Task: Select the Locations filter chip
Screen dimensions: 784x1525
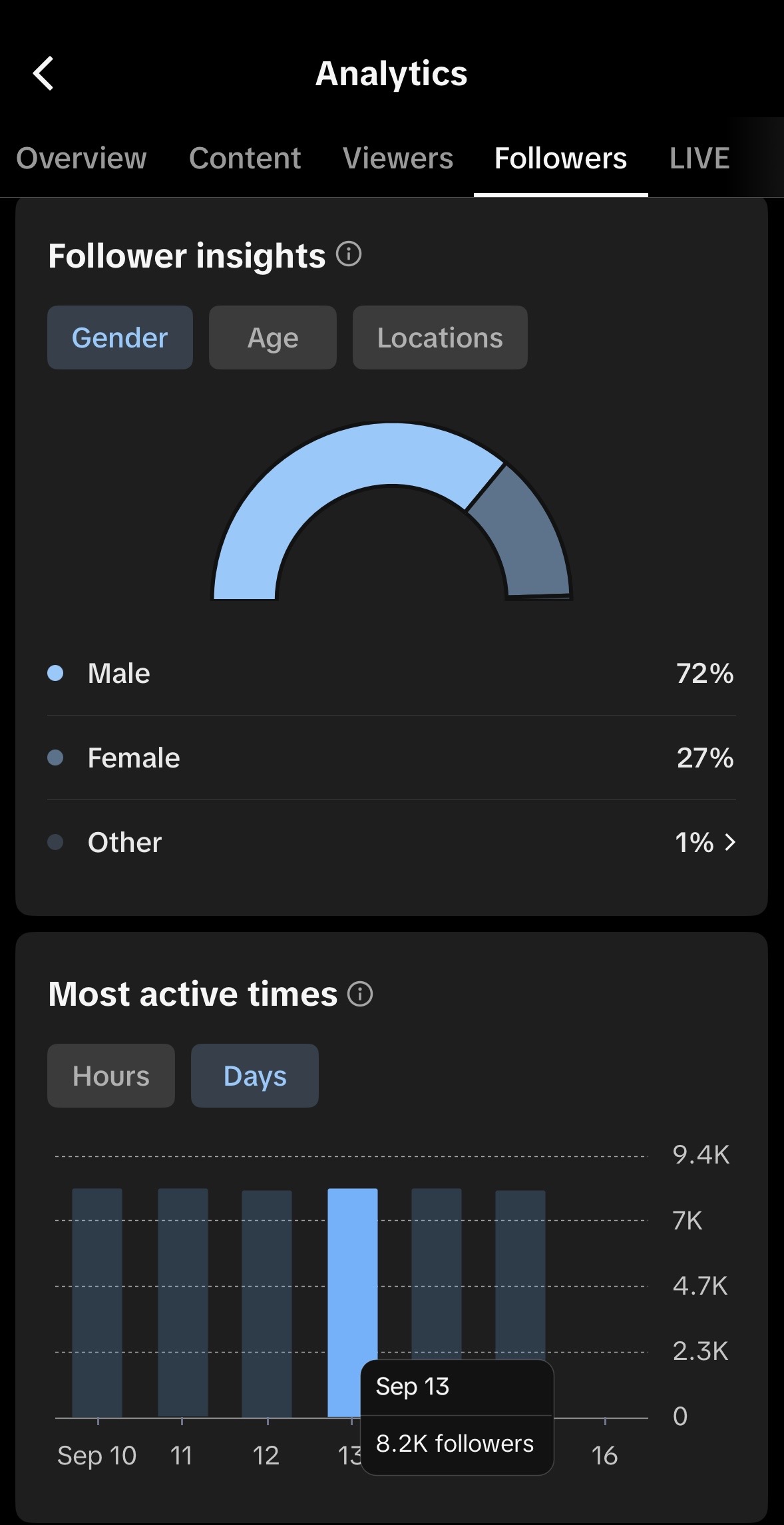Action: pos(440,337)
